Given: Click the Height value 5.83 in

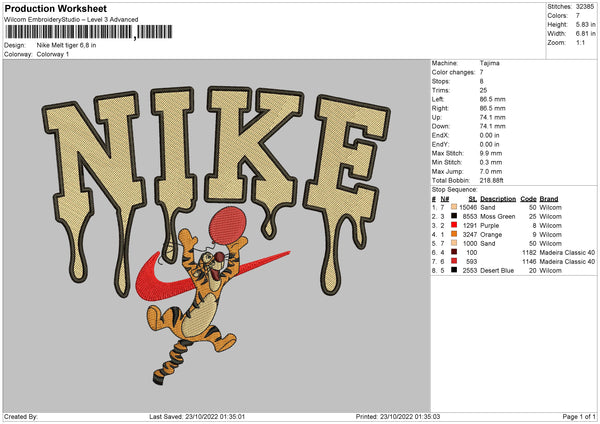Looking at the screenshot, I should tap(585, 24).
